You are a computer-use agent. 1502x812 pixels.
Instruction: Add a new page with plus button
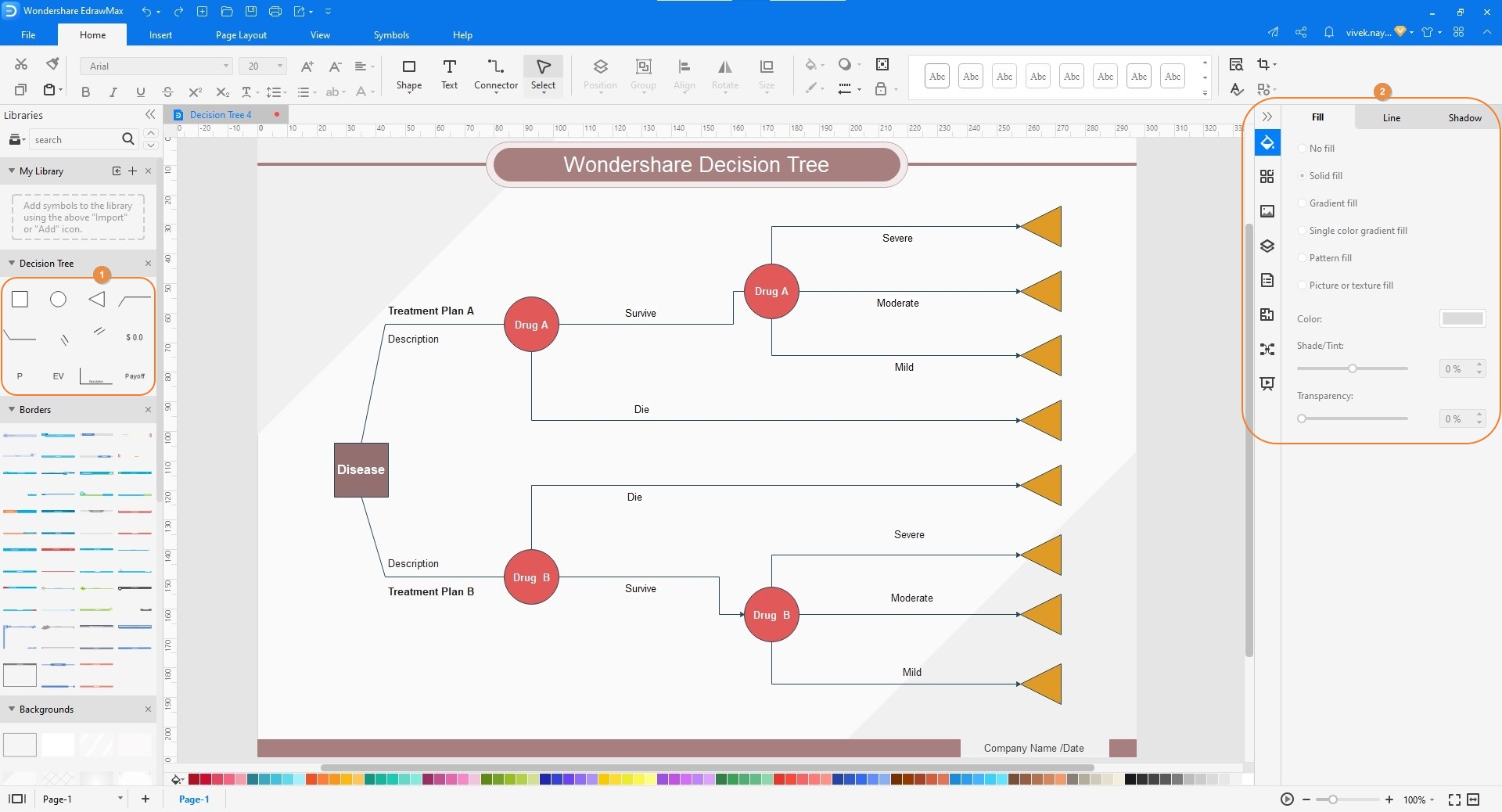(x=146, y=799)
